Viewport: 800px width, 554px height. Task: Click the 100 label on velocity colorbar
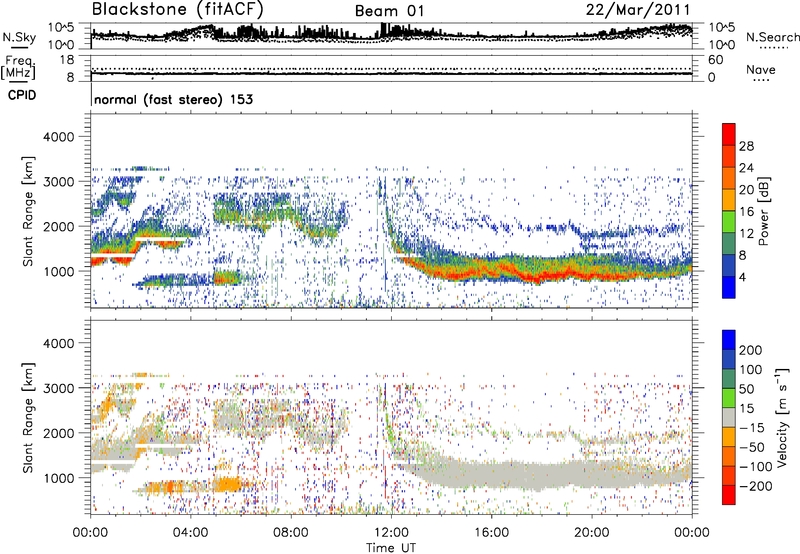pyautogui.click(x=751, y=370)
